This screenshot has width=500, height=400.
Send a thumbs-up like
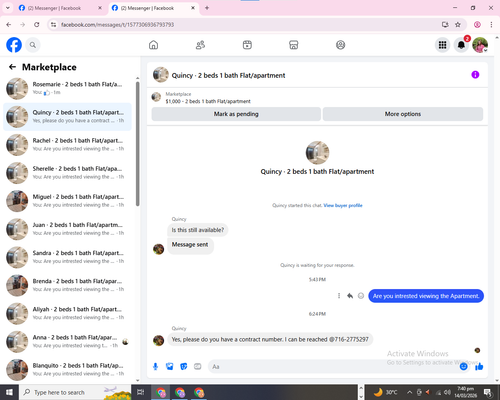(479, 367)
